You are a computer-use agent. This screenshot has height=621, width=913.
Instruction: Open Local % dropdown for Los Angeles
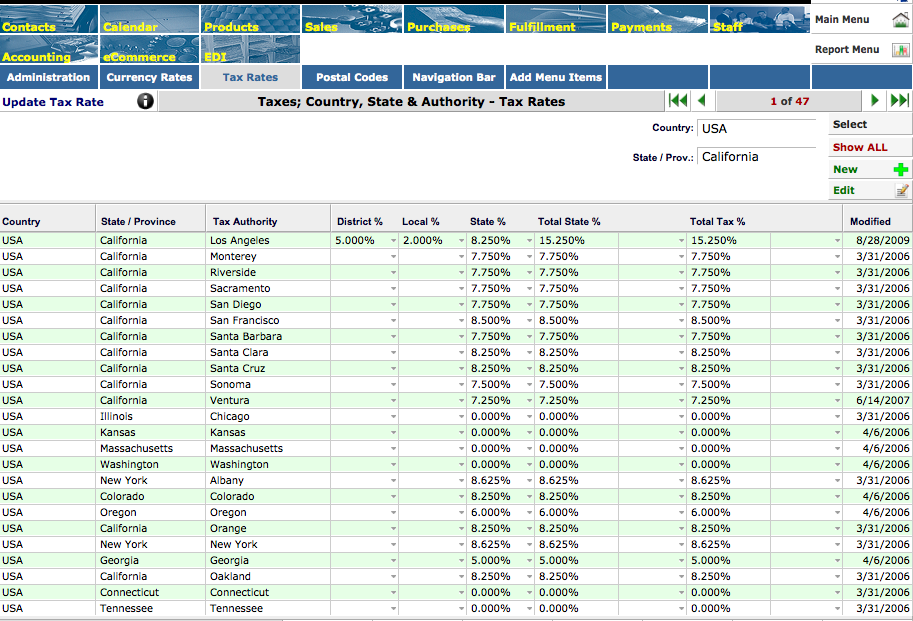click(461, 240)
